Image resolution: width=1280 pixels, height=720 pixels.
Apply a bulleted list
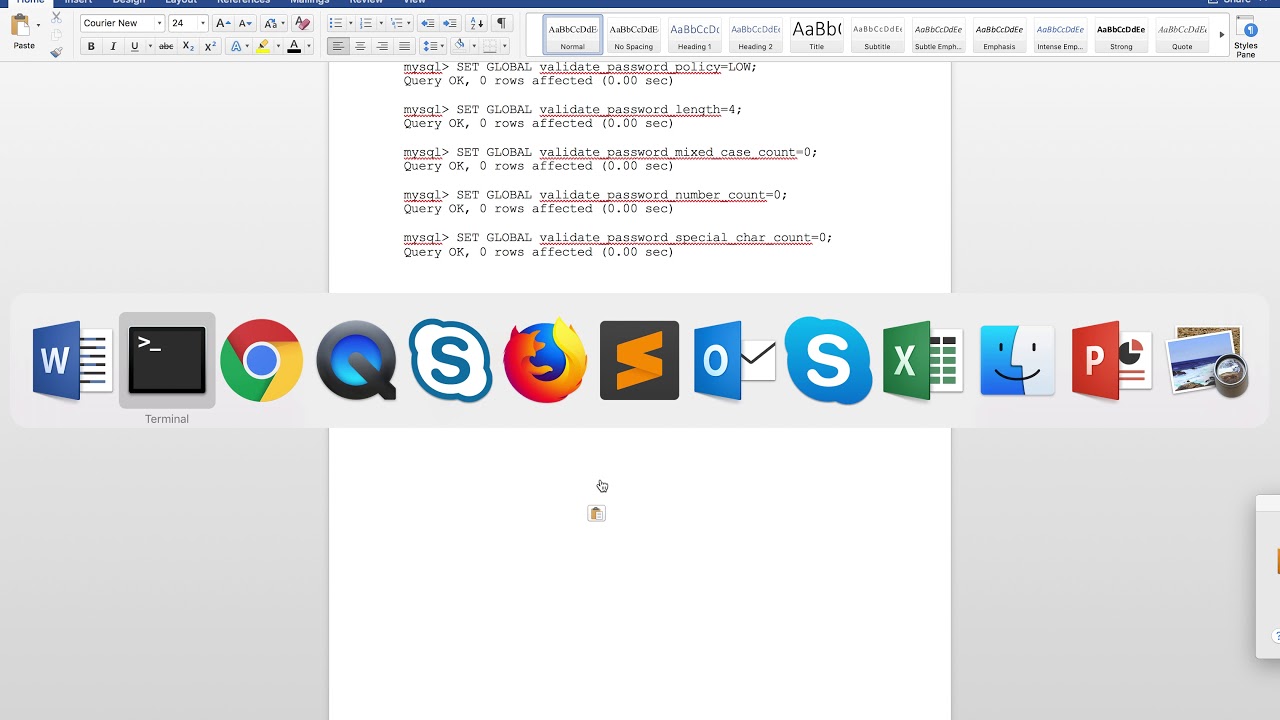pos(335,23)
